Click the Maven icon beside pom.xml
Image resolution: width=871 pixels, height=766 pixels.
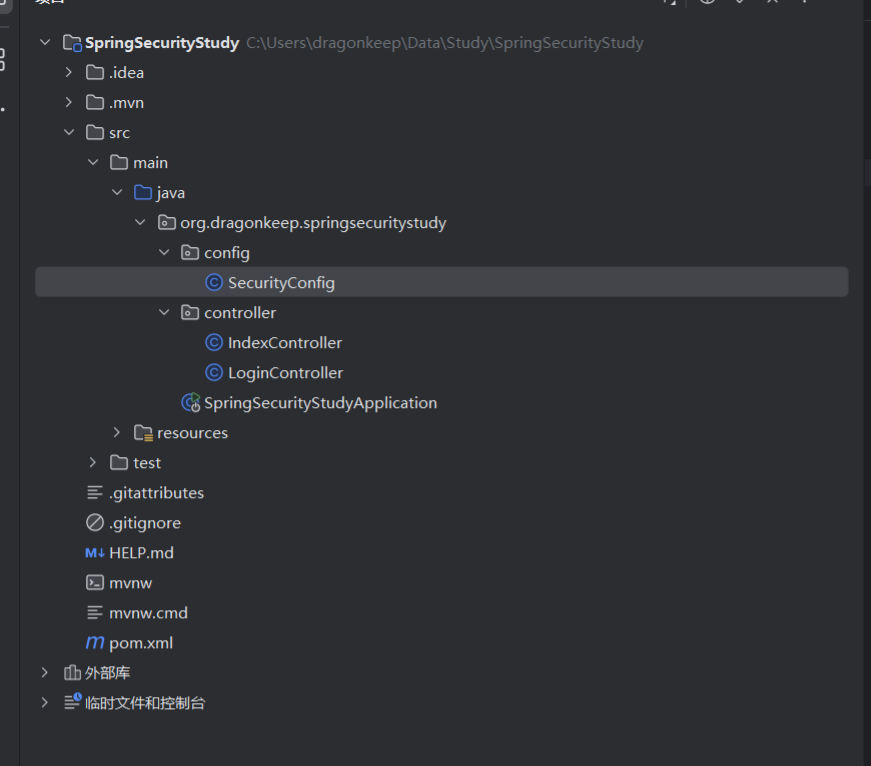pos(95,643)
